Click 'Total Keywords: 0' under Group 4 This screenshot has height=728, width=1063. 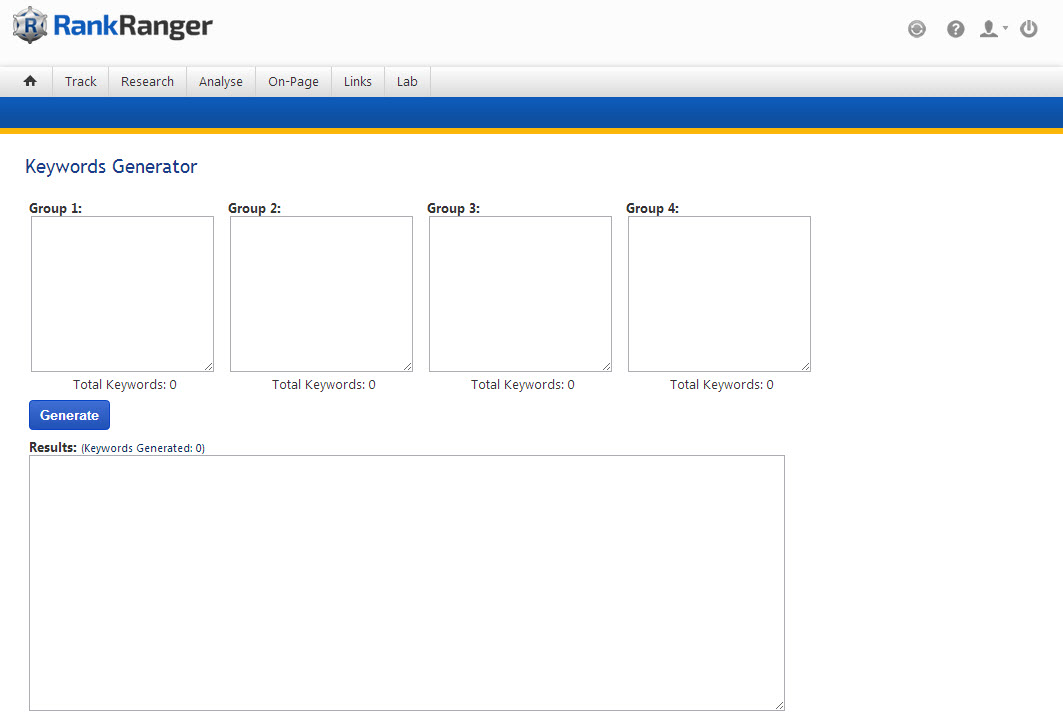[721, 384]
